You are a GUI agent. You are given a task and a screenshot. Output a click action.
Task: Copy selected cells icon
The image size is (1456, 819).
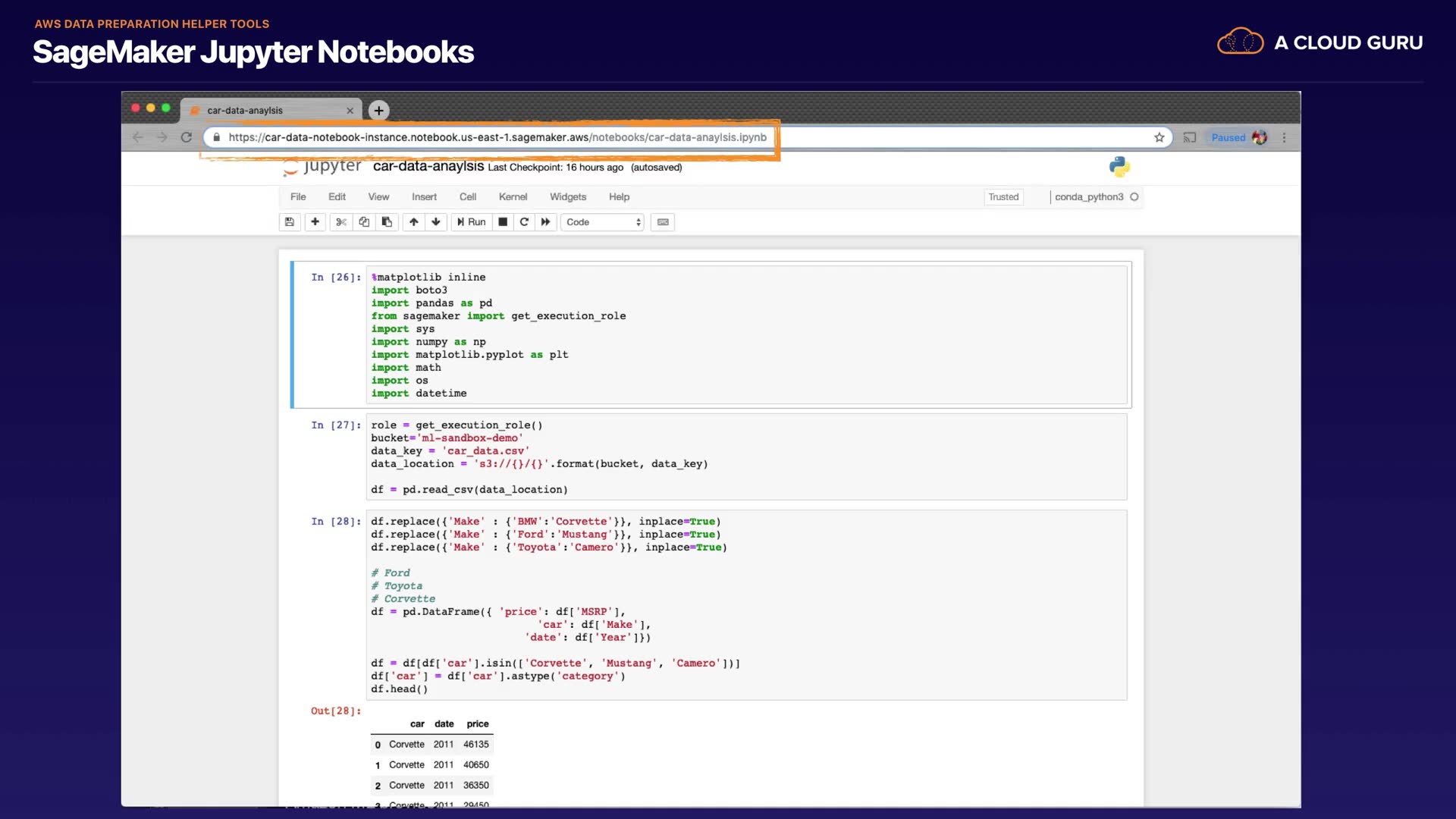364,222
